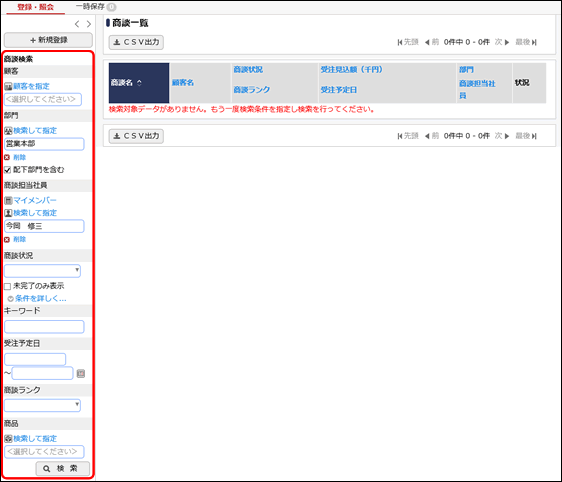This screenshot has width=562, height=482.
Task: Uncheck 配下部門を含む checkbox
Action: 8,170
